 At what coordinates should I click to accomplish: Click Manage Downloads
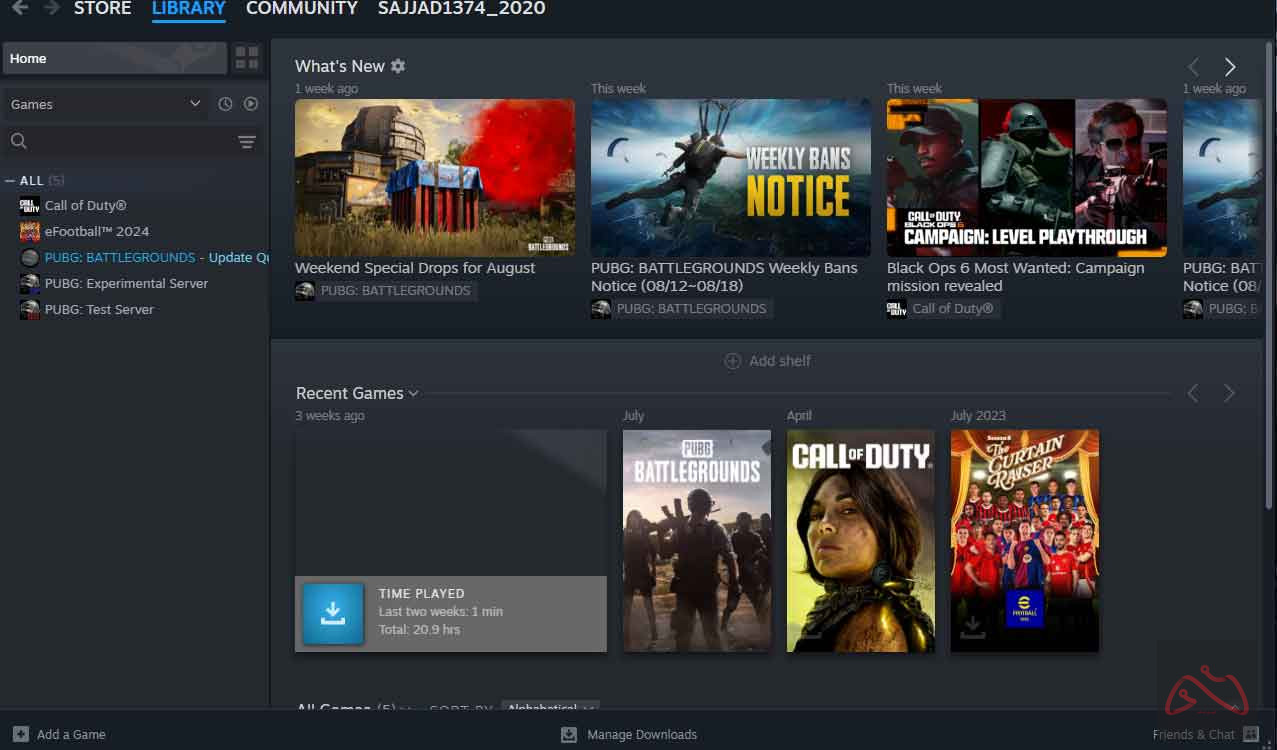[x=641, y=734]
